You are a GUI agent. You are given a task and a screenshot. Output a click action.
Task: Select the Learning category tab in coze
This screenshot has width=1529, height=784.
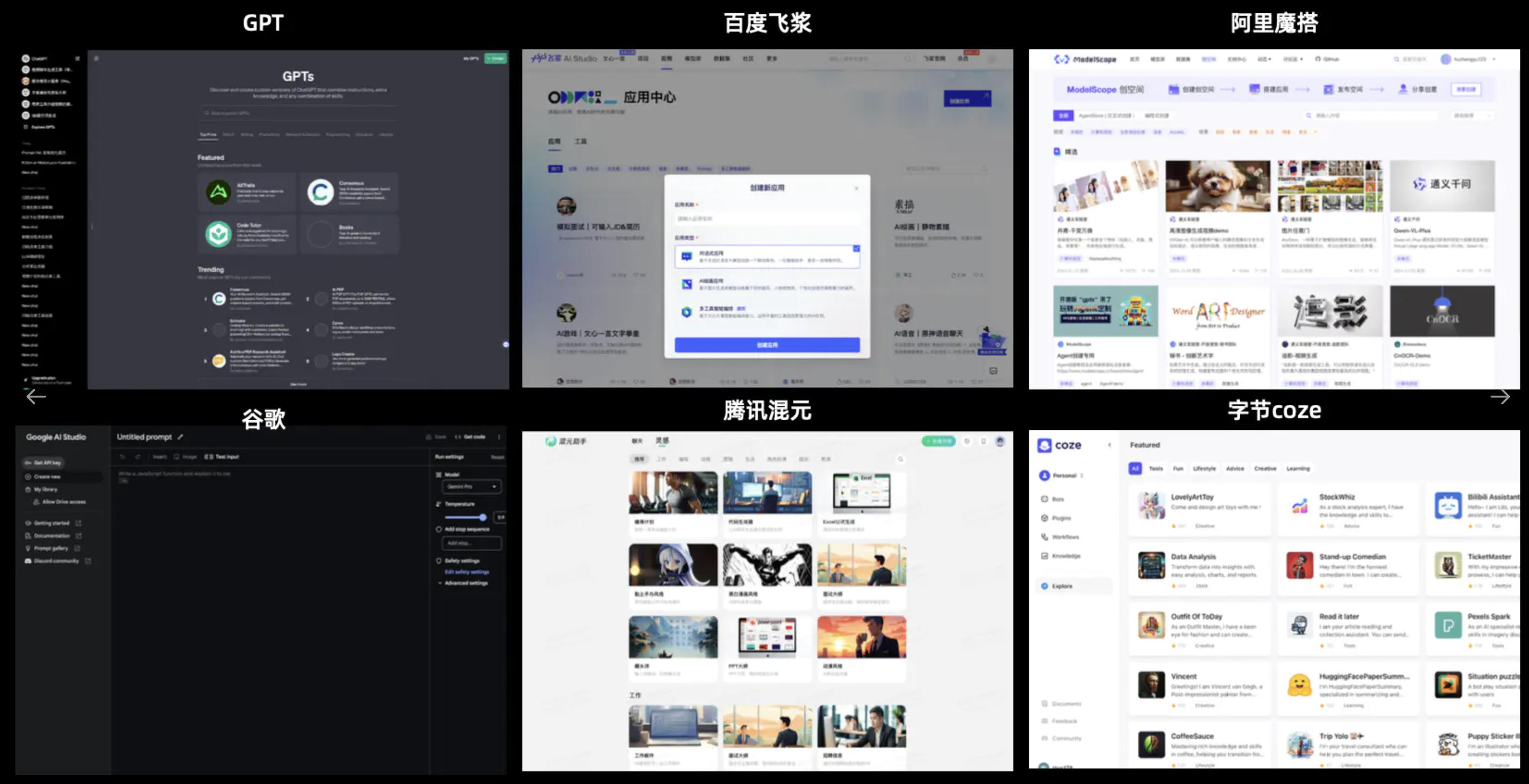[x=1297, y=469]
